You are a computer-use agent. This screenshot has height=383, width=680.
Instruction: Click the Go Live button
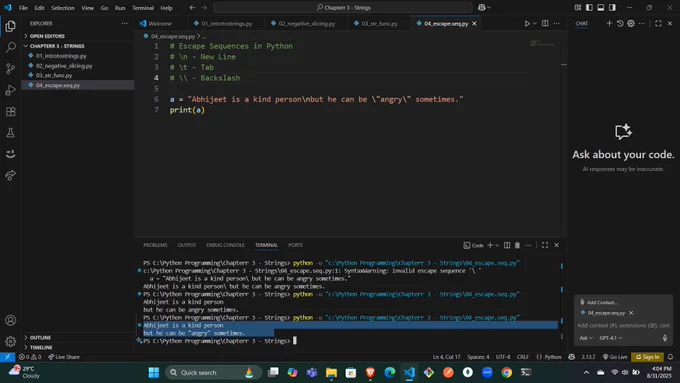click(615, 357)
